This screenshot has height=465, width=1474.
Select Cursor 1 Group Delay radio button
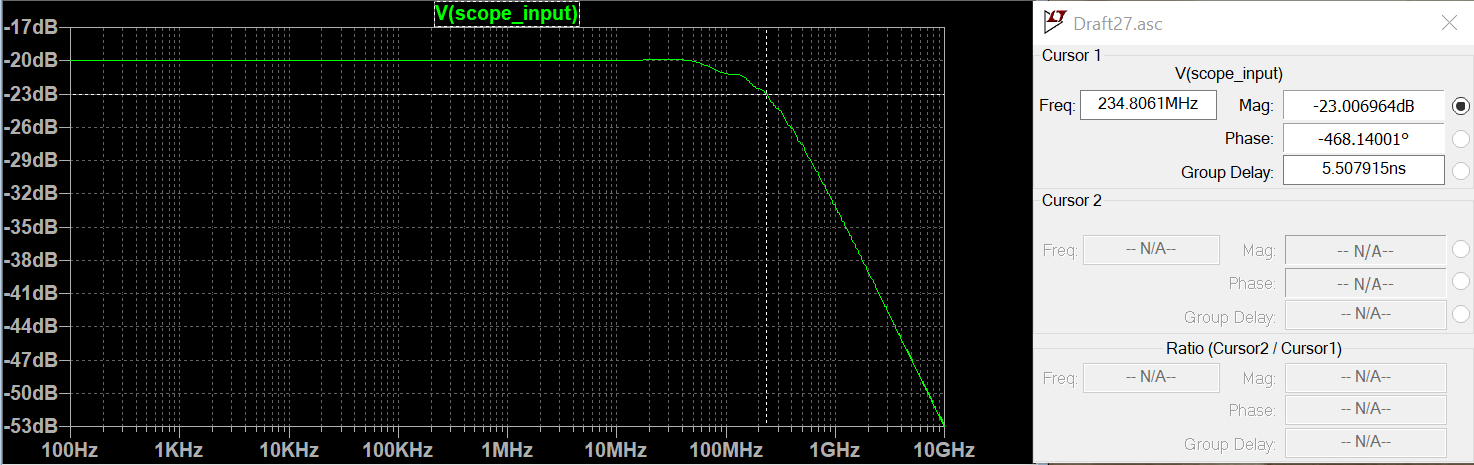coord(1460,171)
